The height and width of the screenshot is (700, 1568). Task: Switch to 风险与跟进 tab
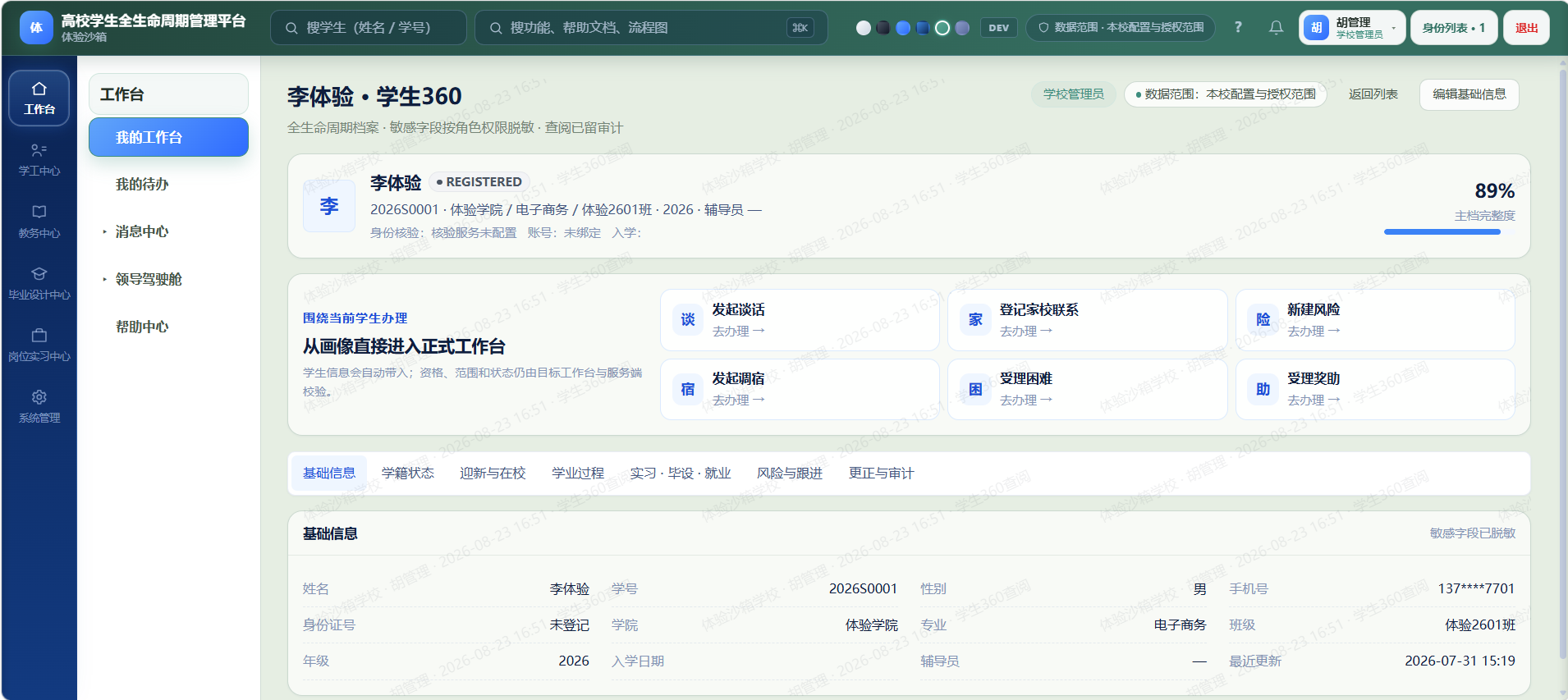click(x=790, y=474)
